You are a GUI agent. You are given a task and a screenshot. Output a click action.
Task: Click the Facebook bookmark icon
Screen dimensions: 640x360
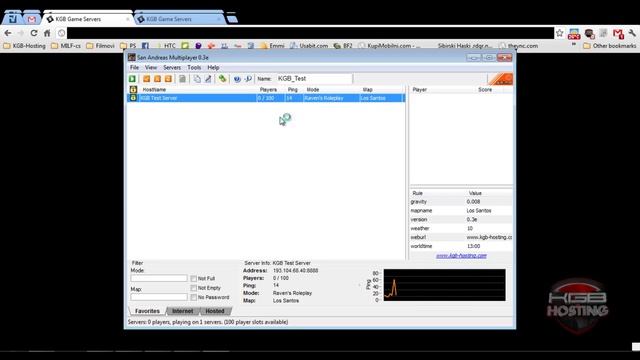145,46
